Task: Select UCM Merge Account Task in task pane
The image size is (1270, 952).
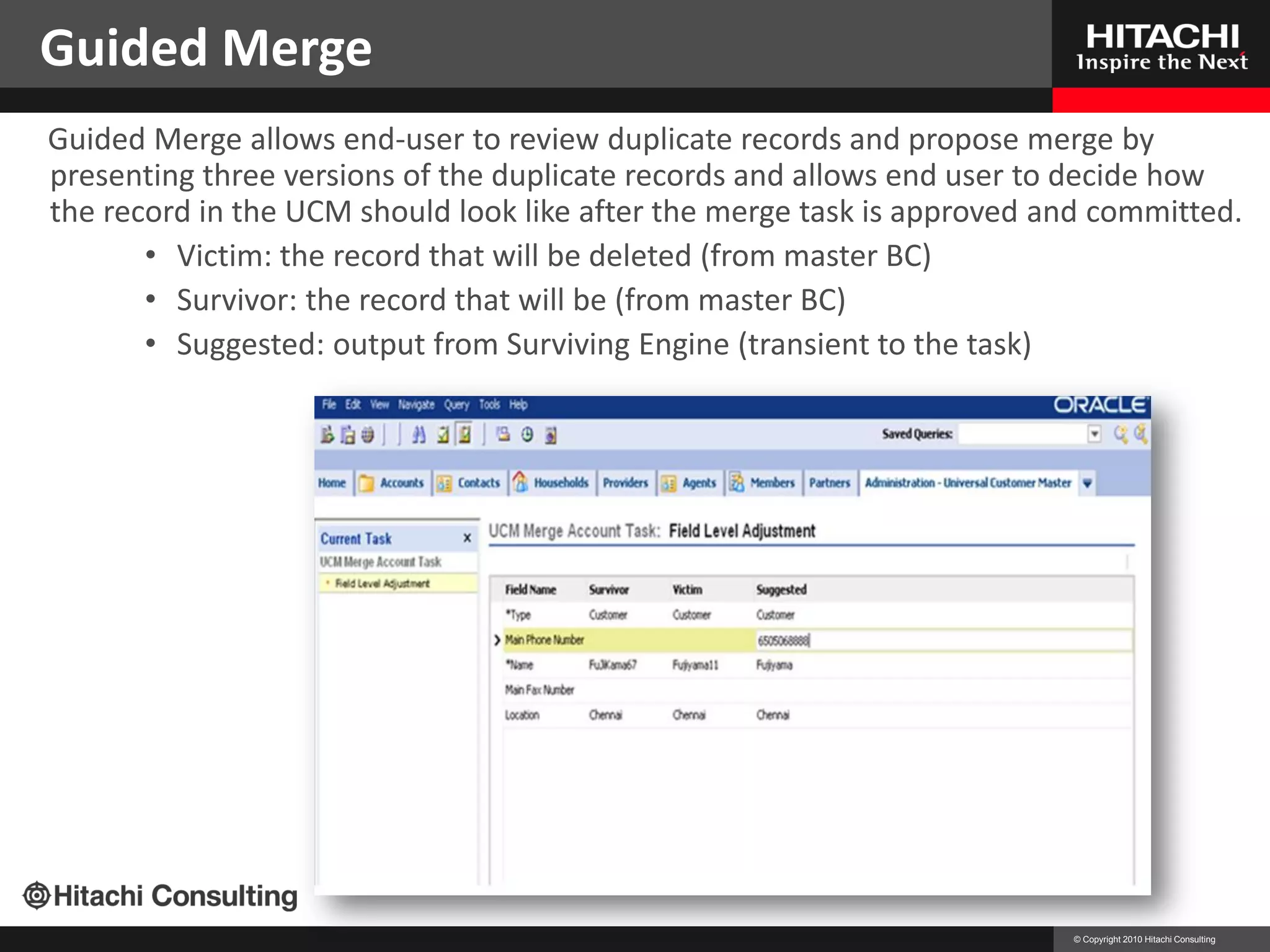Action: pyautogui.click(x=380, y=562)
